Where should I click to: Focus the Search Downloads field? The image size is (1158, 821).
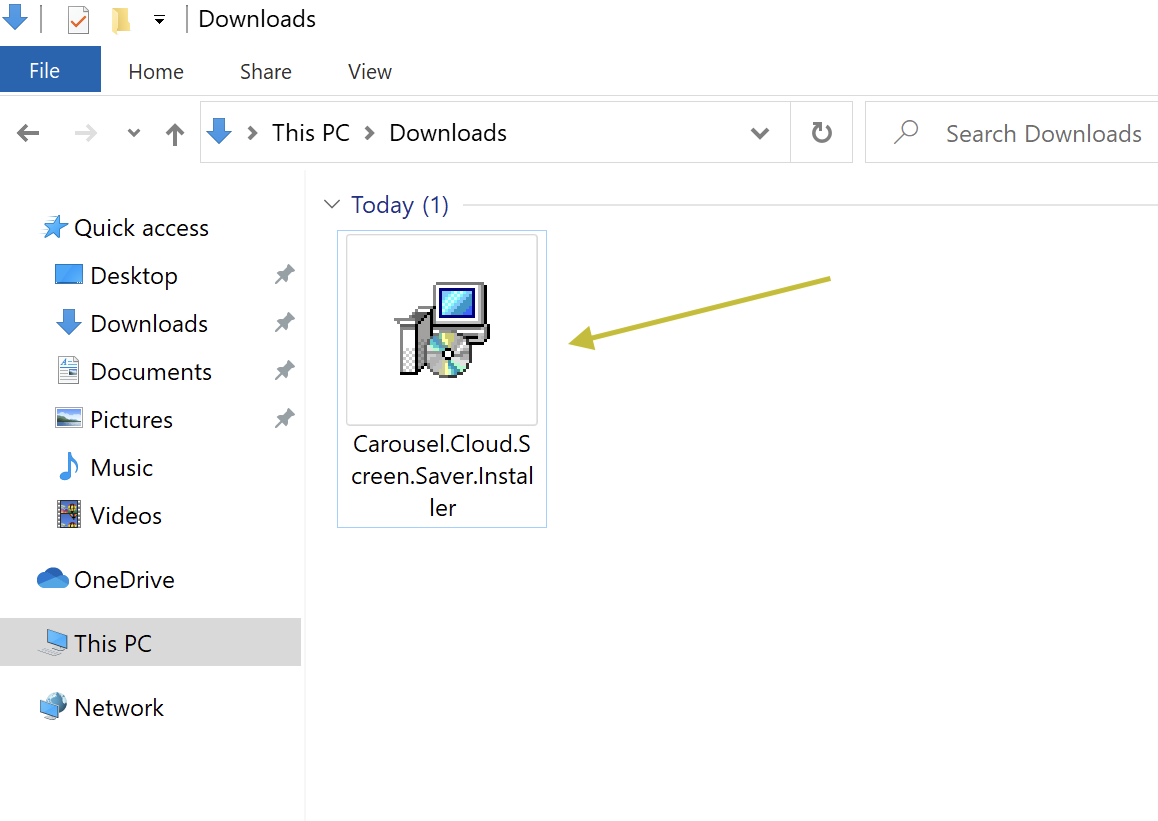[x=1011, y=133]
